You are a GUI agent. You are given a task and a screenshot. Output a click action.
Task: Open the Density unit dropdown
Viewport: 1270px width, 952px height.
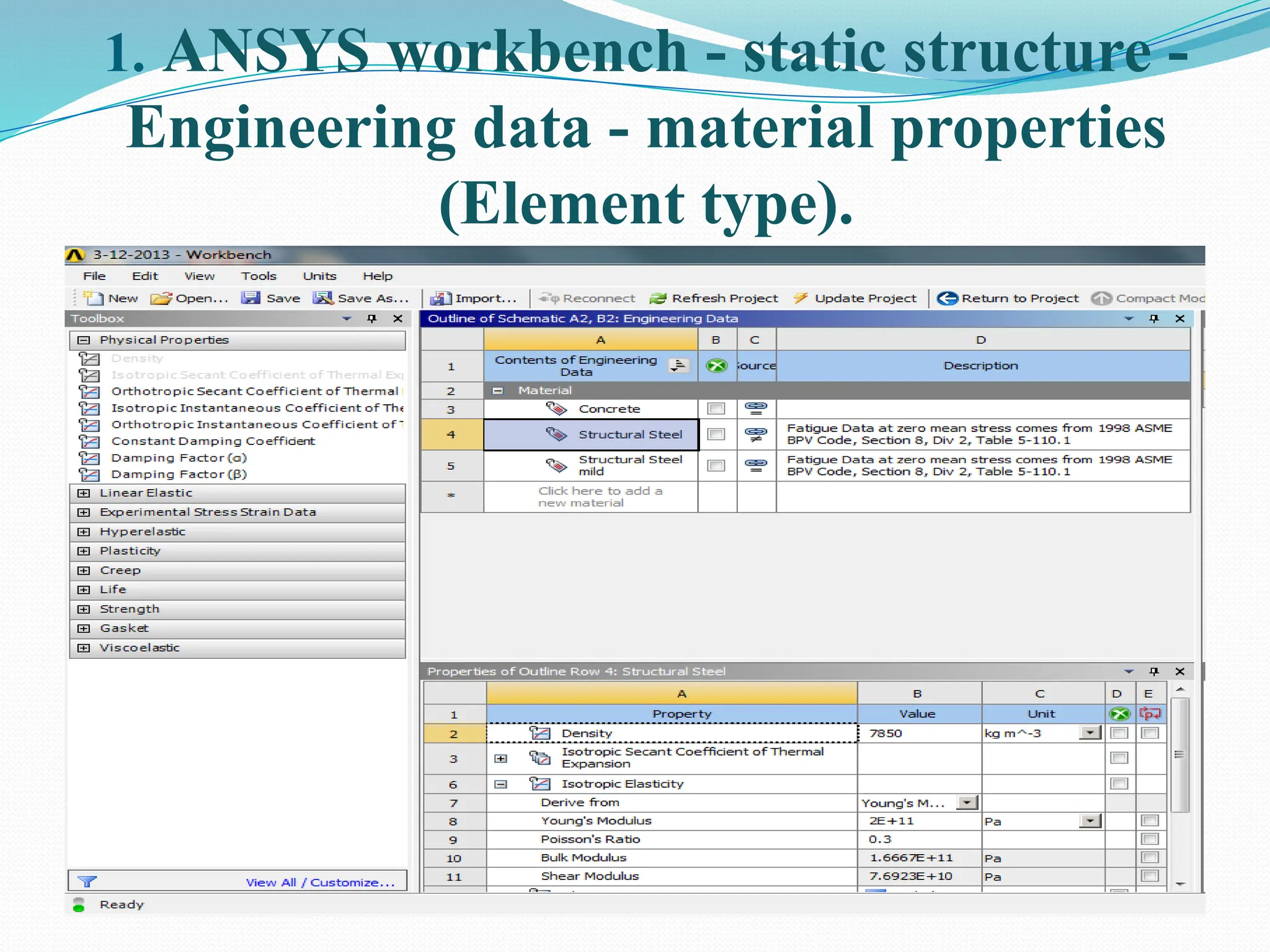(x=1090, y=733)
